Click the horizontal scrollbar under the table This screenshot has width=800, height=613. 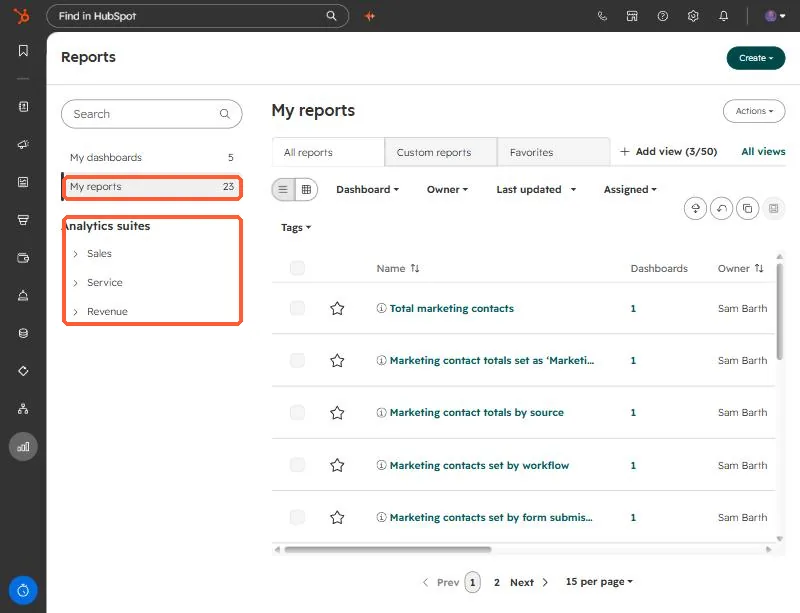(x=388, y=550)
